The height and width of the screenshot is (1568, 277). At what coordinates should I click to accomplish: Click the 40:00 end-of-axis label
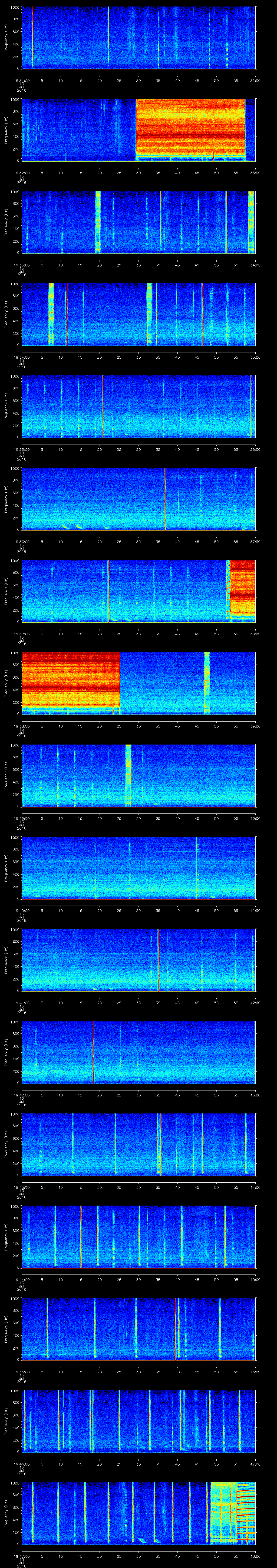tap(255, 818)
